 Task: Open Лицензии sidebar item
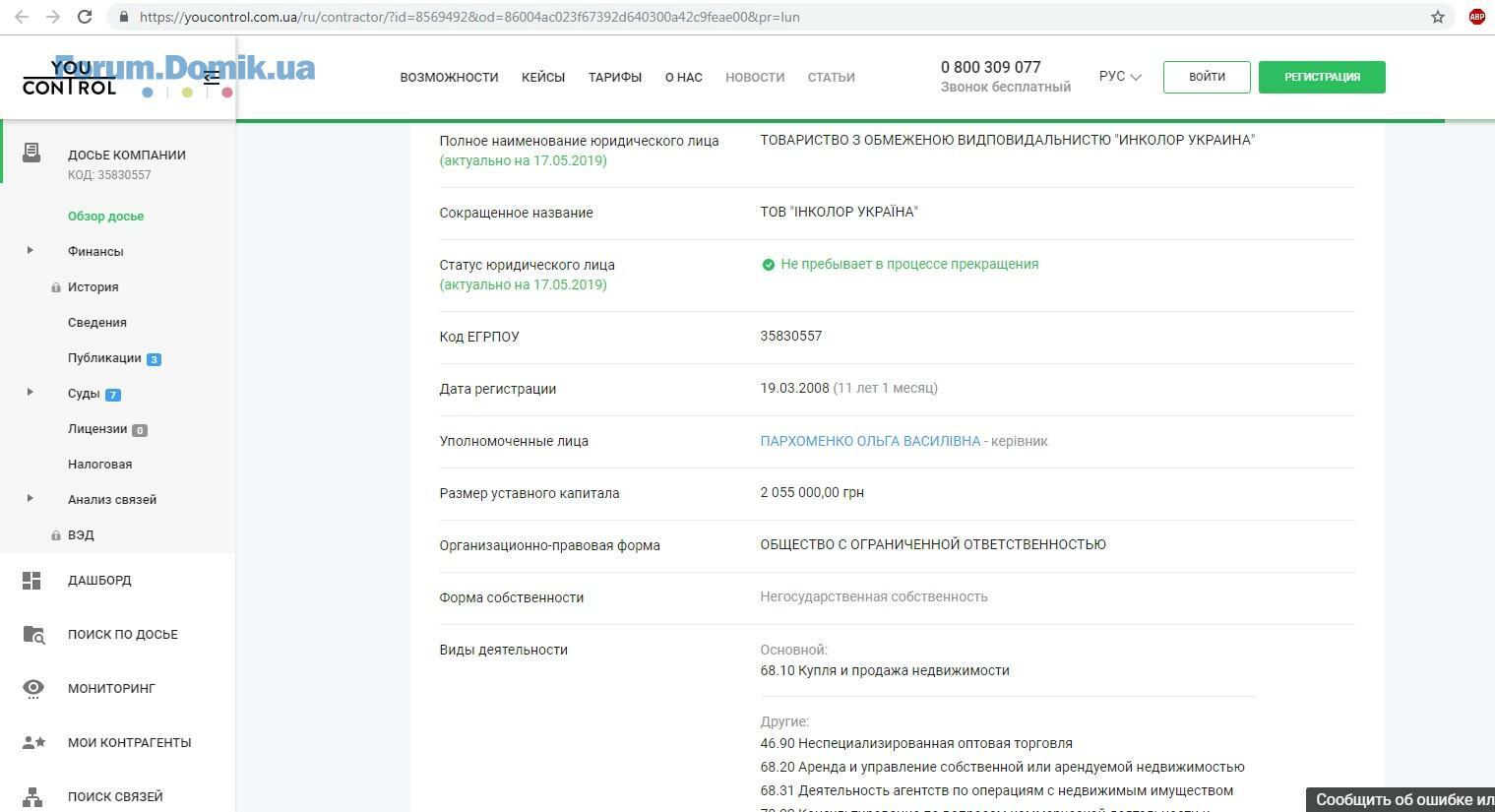pyautogui.click(x=97, y=429)
